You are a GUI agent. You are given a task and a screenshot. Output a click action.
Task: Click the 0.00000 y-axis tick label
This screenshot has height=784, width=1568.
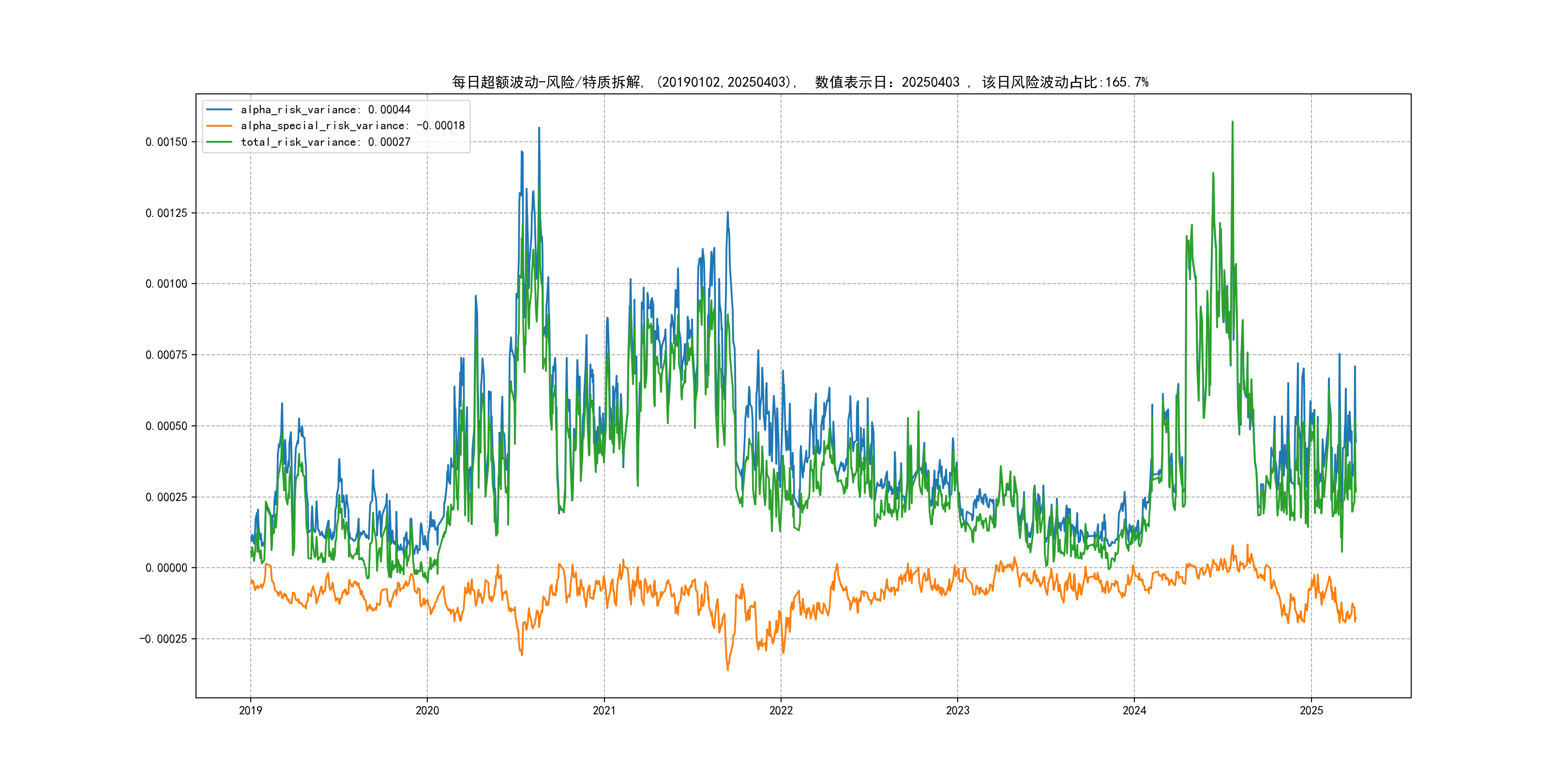[x=166, y=568]
